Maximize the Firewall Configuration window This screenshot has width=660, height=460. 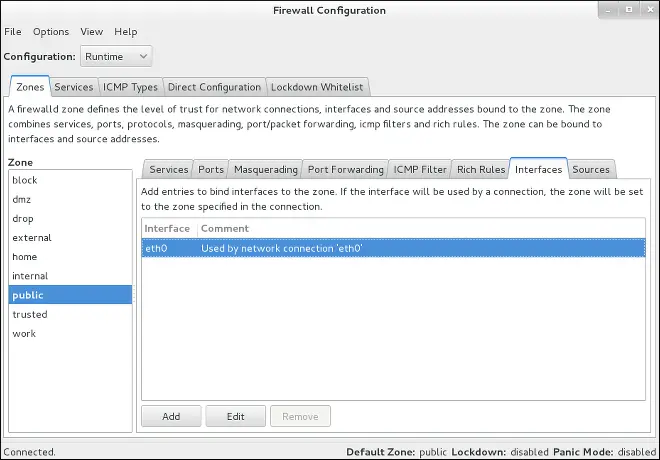(629, 10)
